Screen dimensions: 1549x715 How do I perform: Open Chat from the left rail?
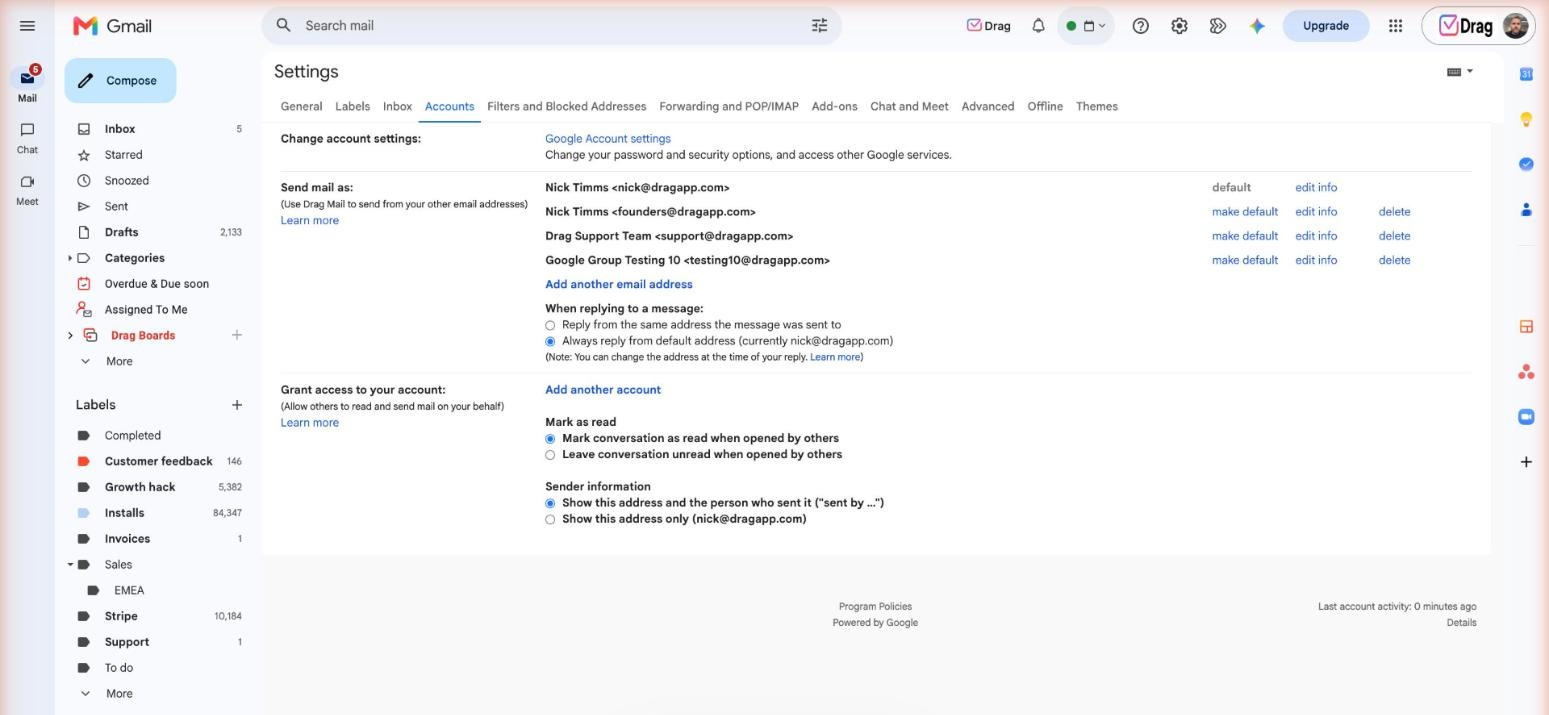coord(27,138)
